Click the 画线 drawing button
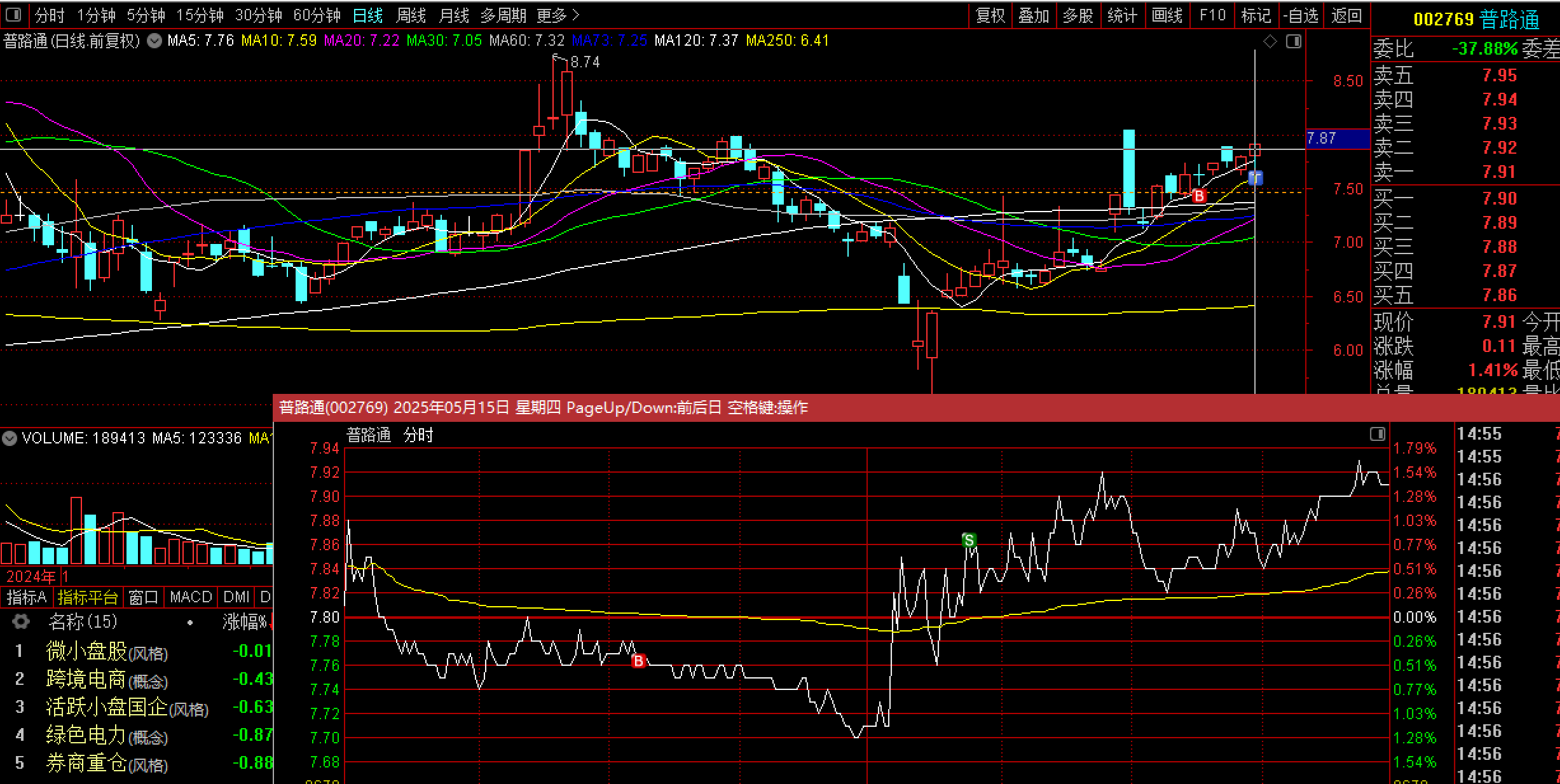1560x784 pixels. tap(1167, 15)
